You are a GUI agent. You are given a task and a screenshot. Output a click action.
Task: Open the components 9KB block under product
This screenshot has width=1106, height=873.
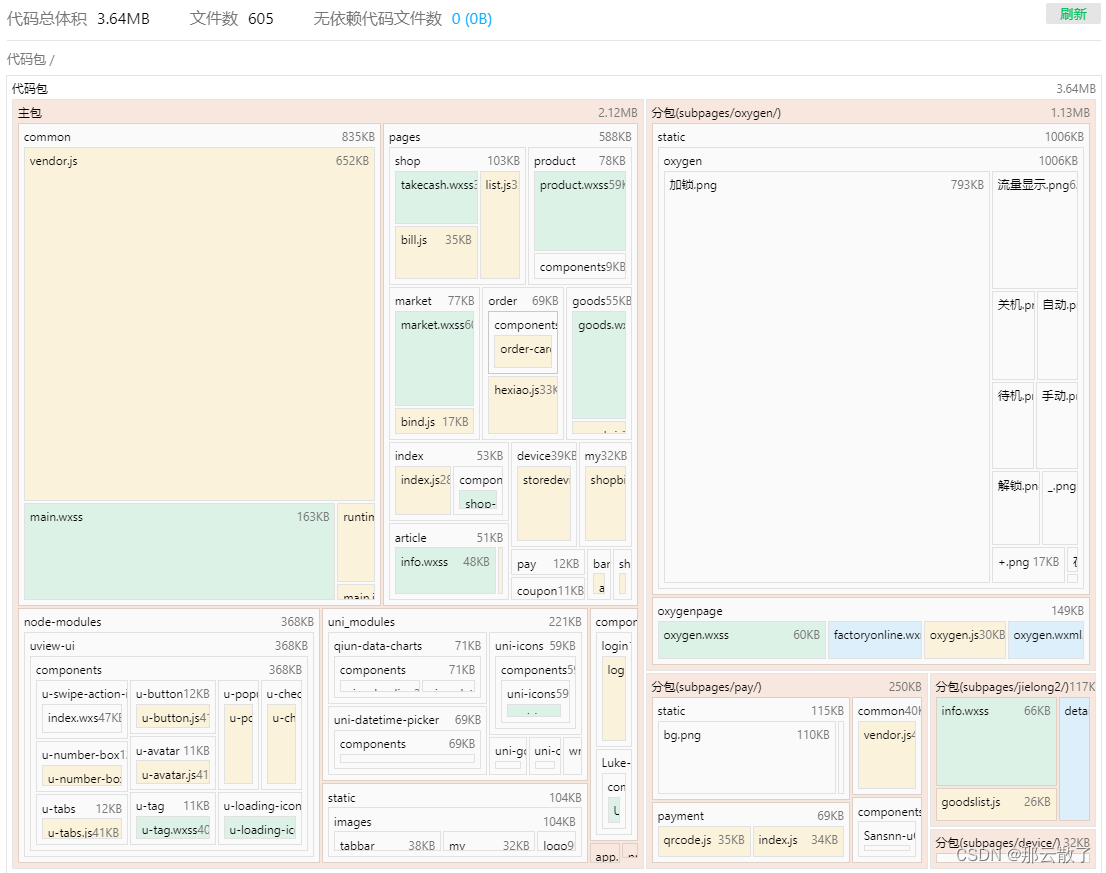pyautogui.click(x=580, y=267)
